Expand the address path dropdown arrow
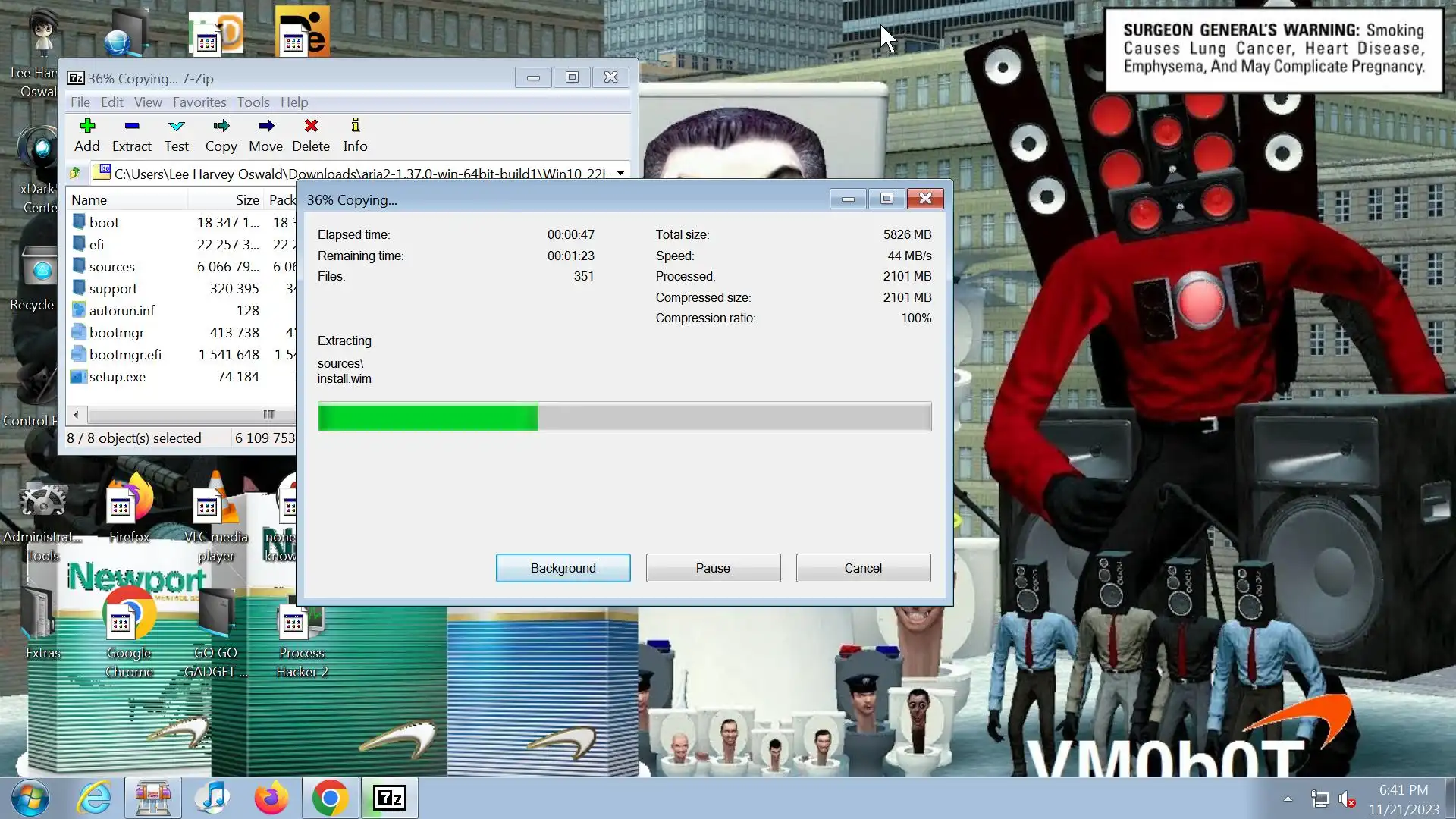1456x819 pixels. pos(620,173)
